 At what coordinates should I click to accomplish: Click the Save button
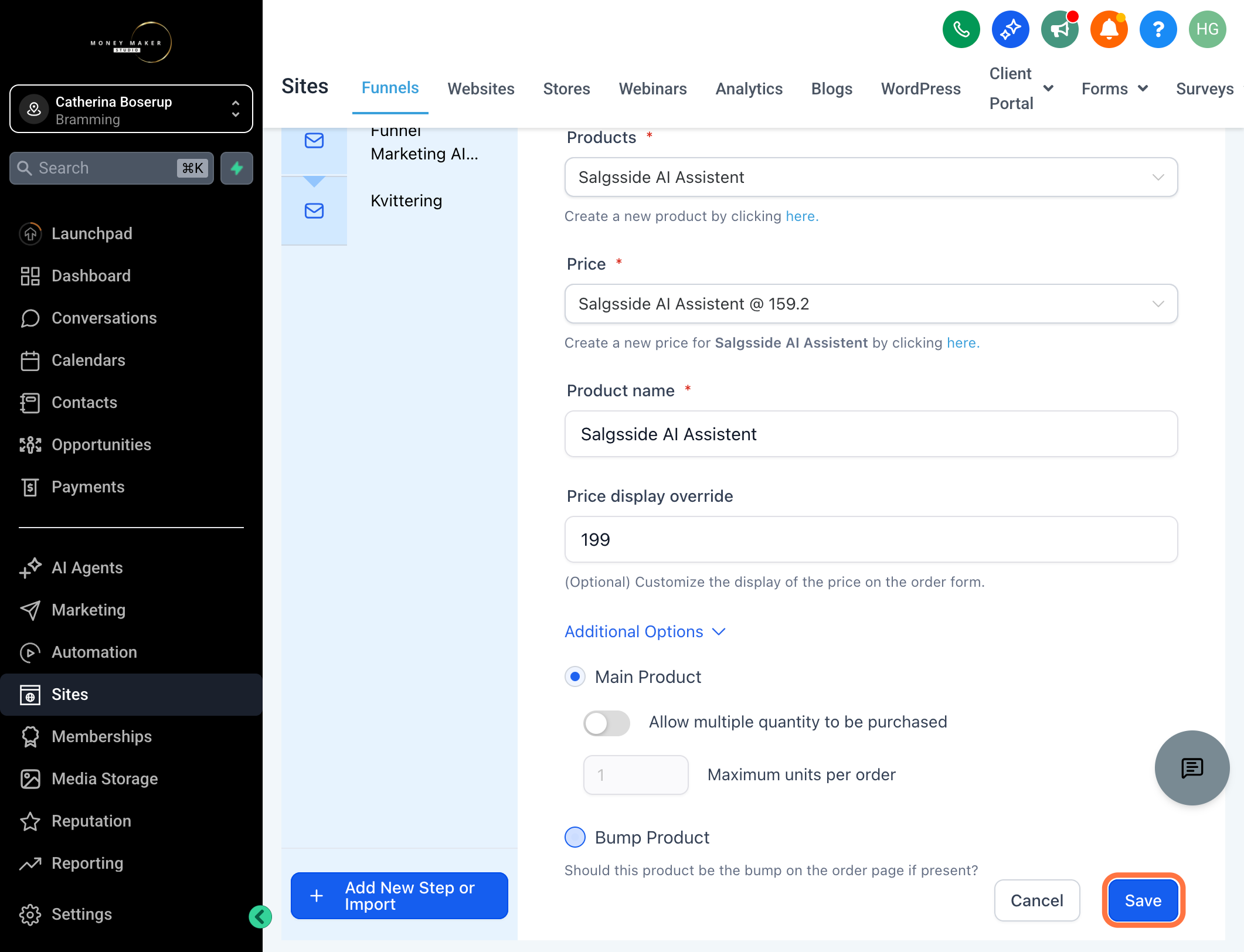coord(1143,900)
